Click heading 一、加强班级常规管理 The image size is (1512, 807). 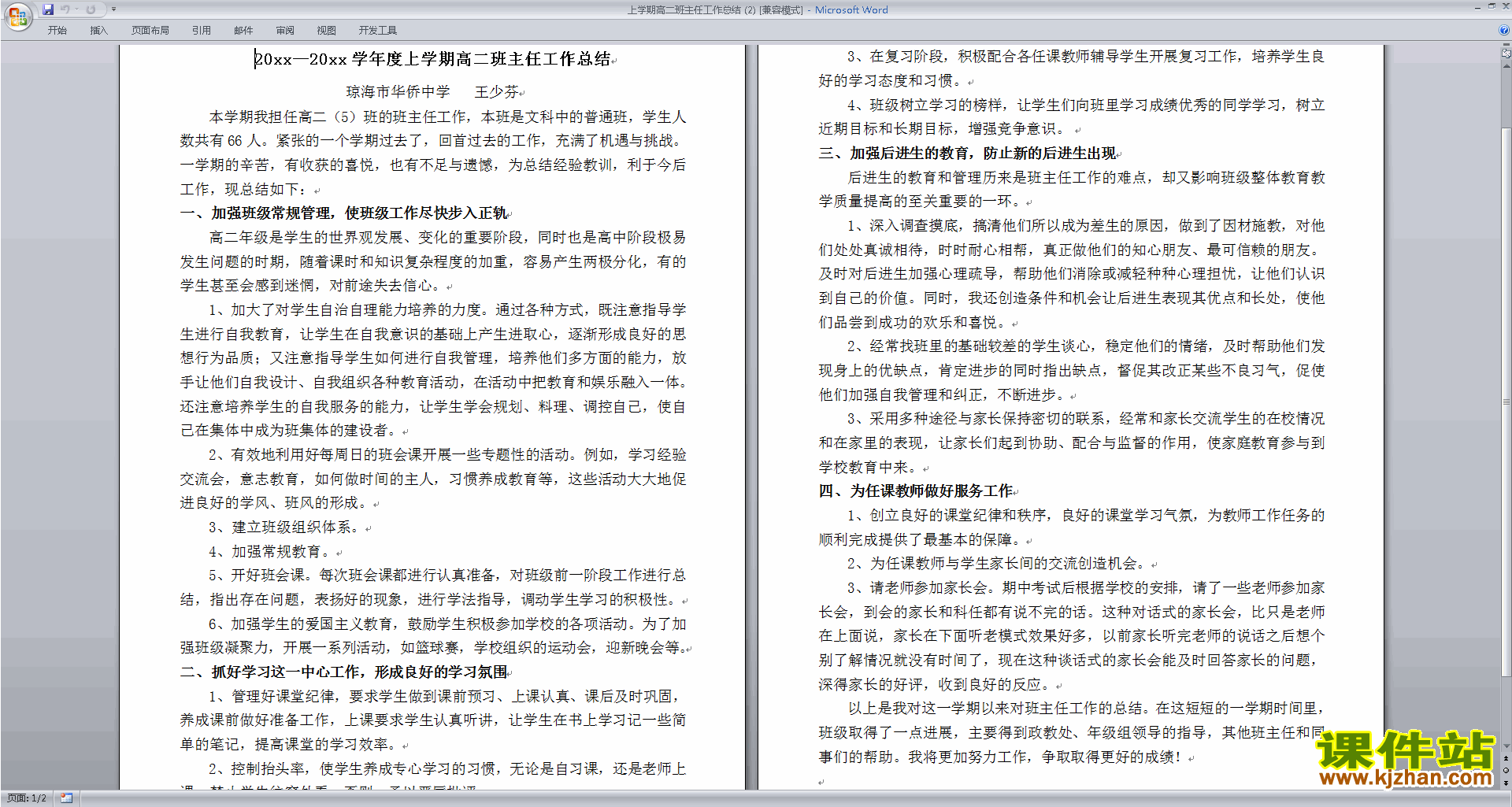tap(346, 213)
